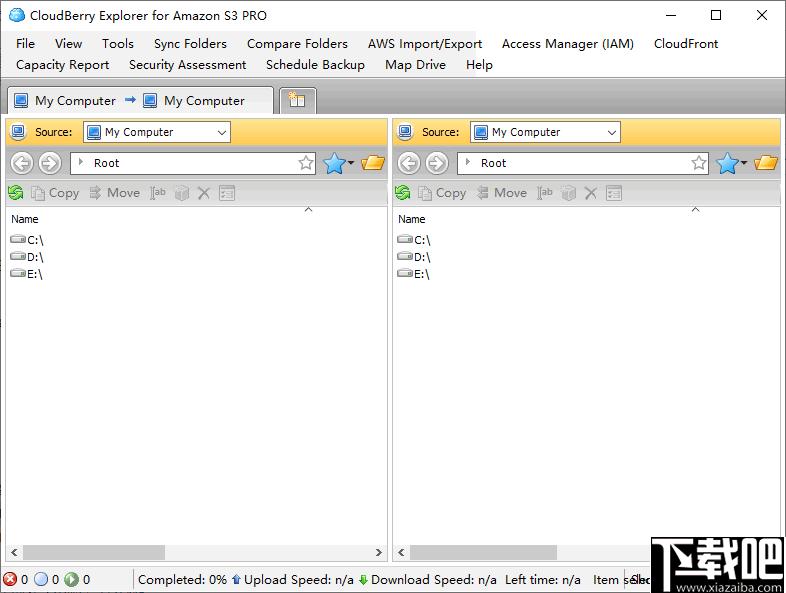
Task: Open Access Manager (IAM) menu
Action: pyautogui.click(x=568, y=44)
